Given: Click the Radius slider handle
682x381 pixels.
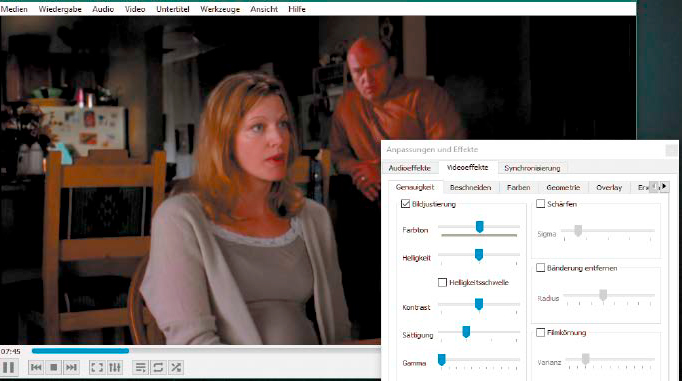Looking at the screenshot, I should pyautogui.click(x=603, y=295).
